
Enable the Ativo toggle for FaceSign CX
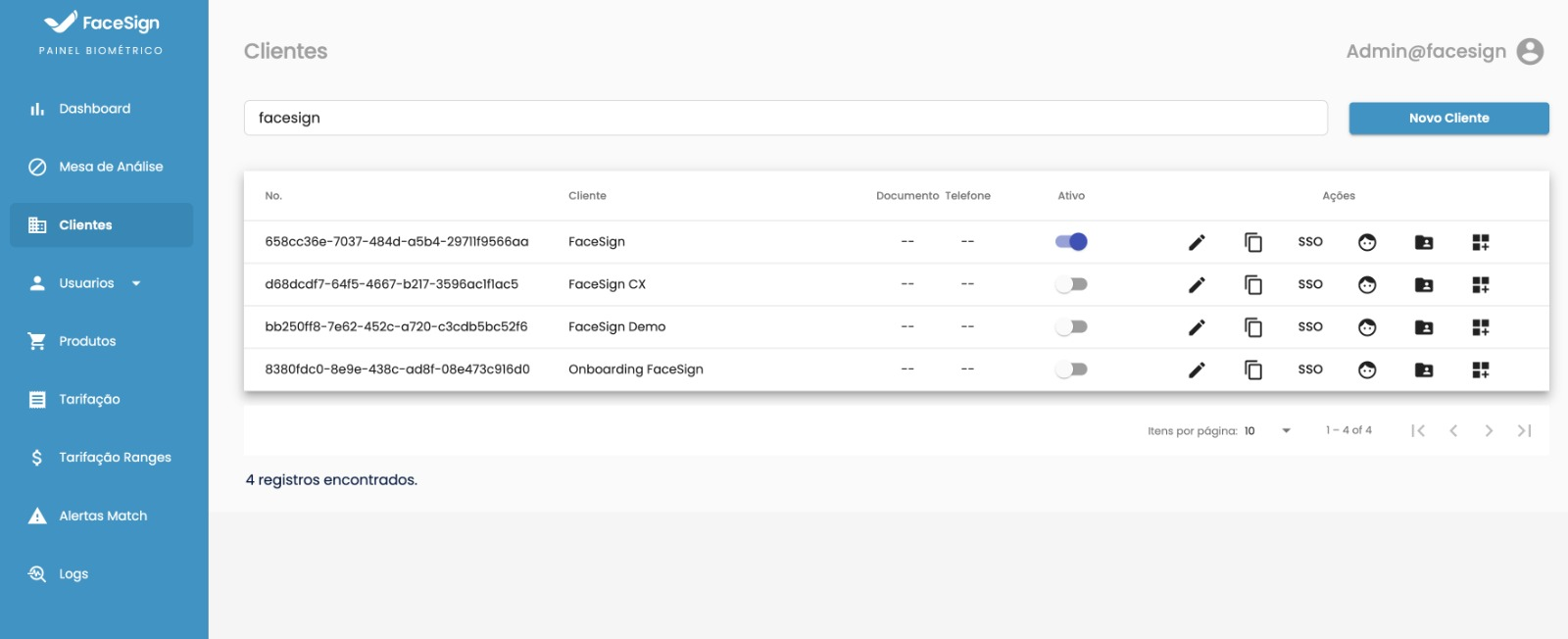coord(1071,284)
